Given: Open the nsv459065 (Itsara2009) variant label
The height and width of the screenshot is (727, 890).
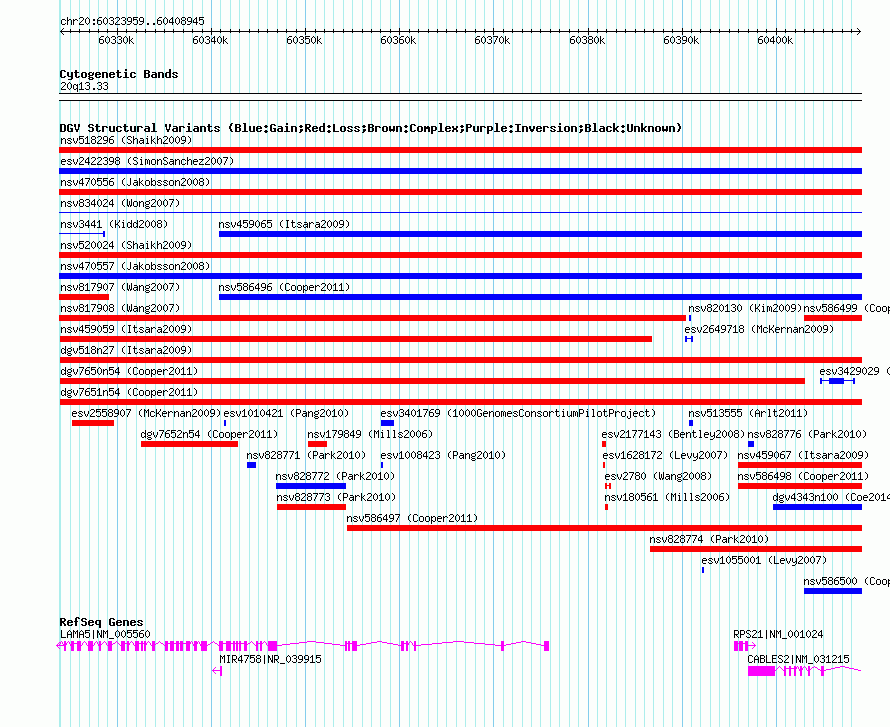Looking at the screenshot, I should coord(284,224).
